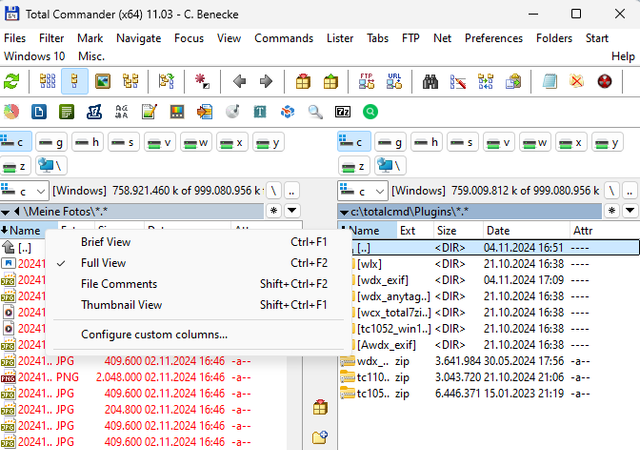640x450 pixels.
Task: Select the PNG file sized 2.048.000
Action: (143, 377)
